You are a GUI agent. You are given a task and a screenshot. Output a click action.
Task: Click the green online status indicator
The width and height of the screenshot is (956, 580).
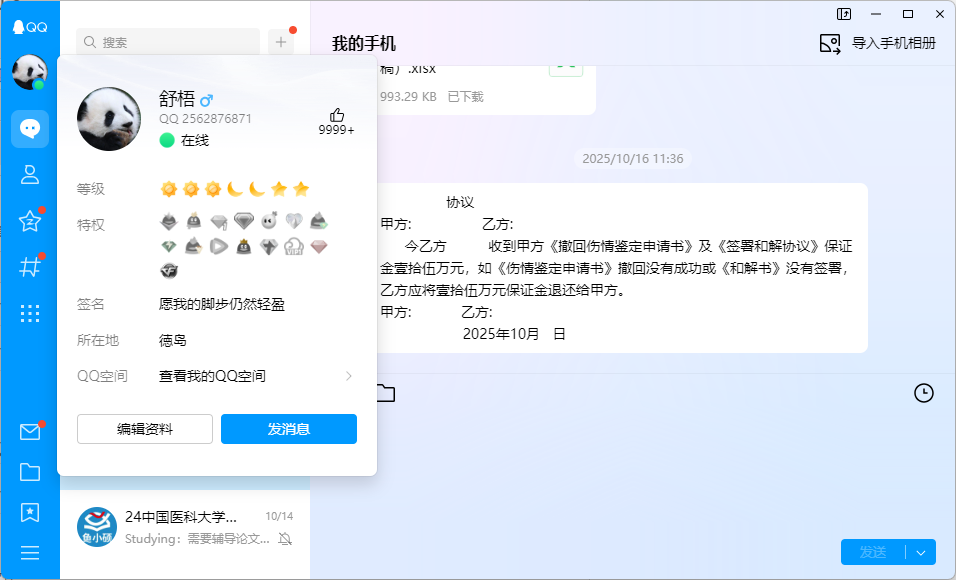(x=167, y=141)
